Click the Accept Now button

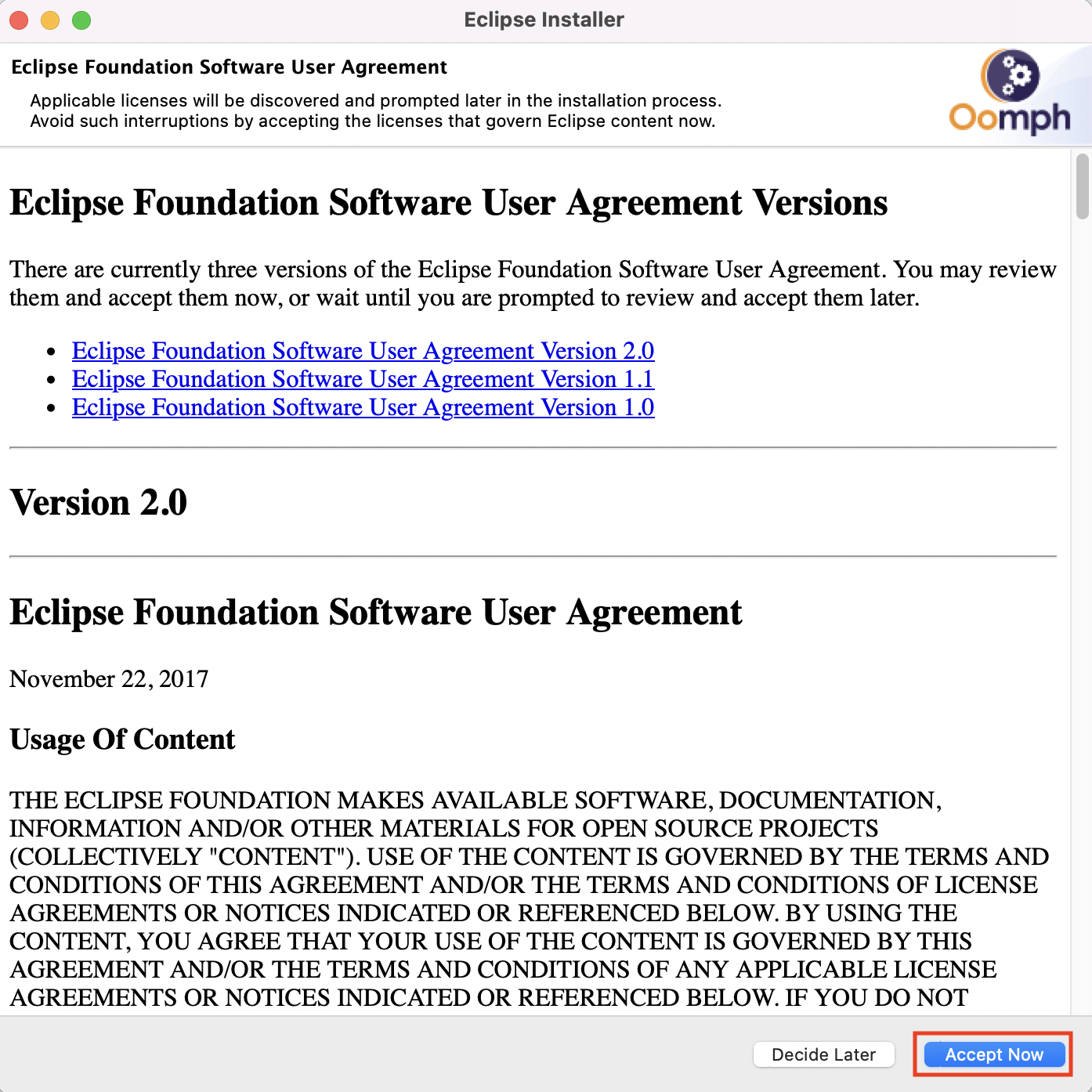994,1054
